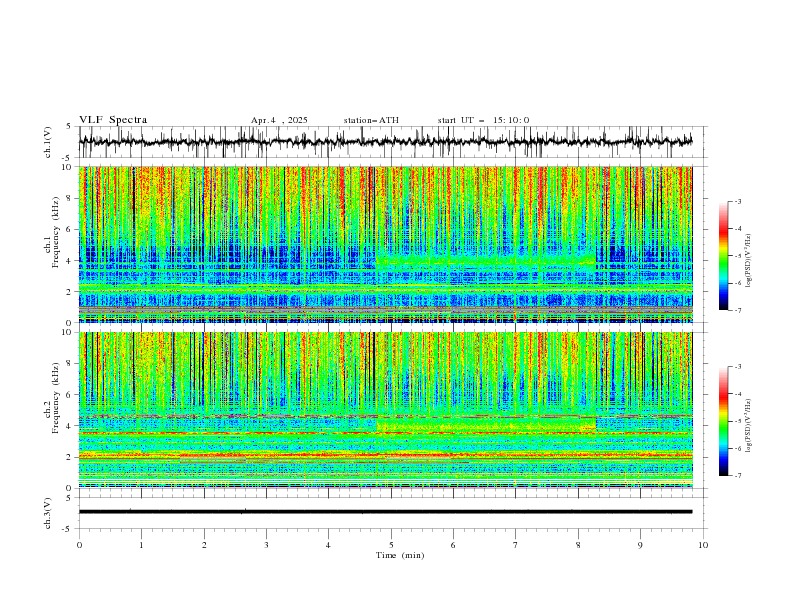
Task: Click the ch.2 "Frequency (kHz)" axis title
Action: pyautogui.click(x=55, y=398)
